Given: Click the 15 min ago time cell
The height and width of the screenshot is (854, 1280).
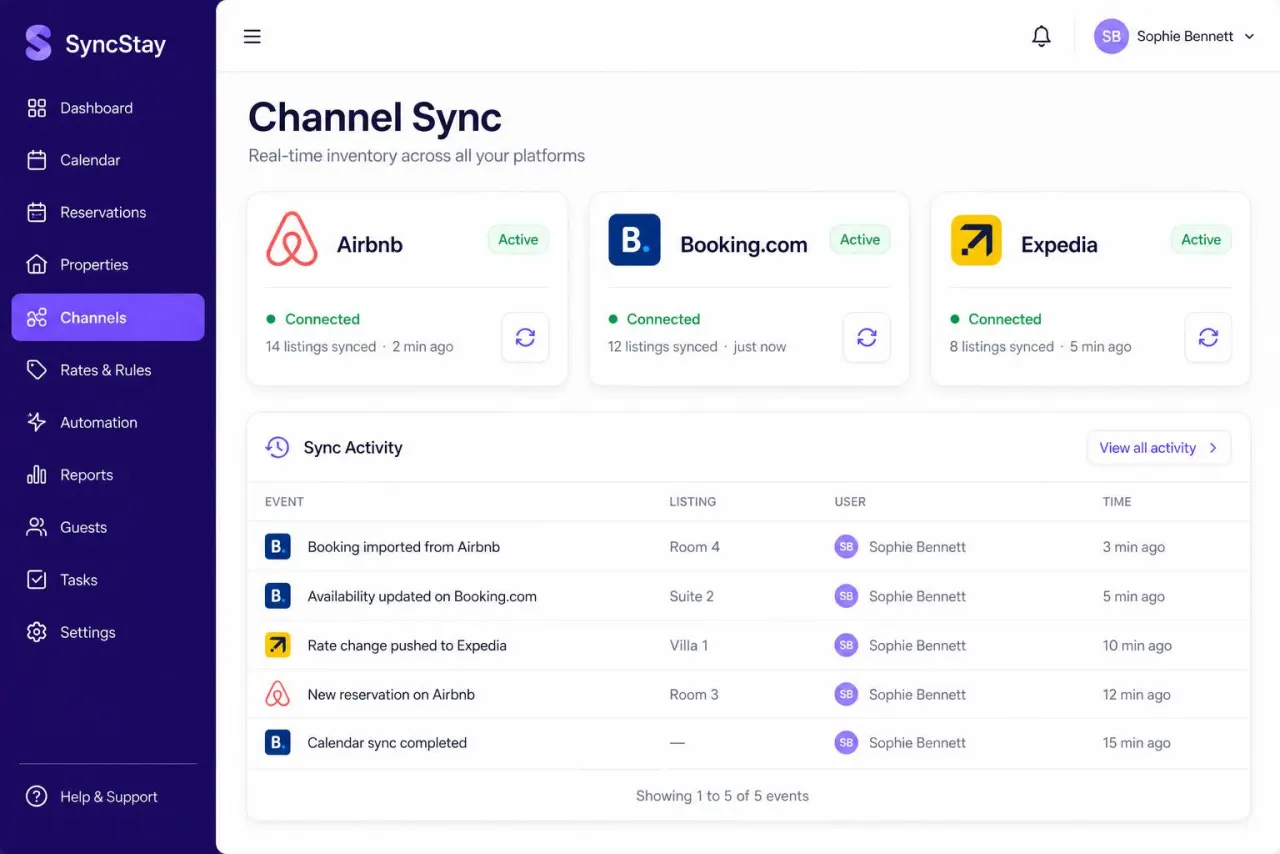Looking at the screenshot, I should coord(1136,743).
